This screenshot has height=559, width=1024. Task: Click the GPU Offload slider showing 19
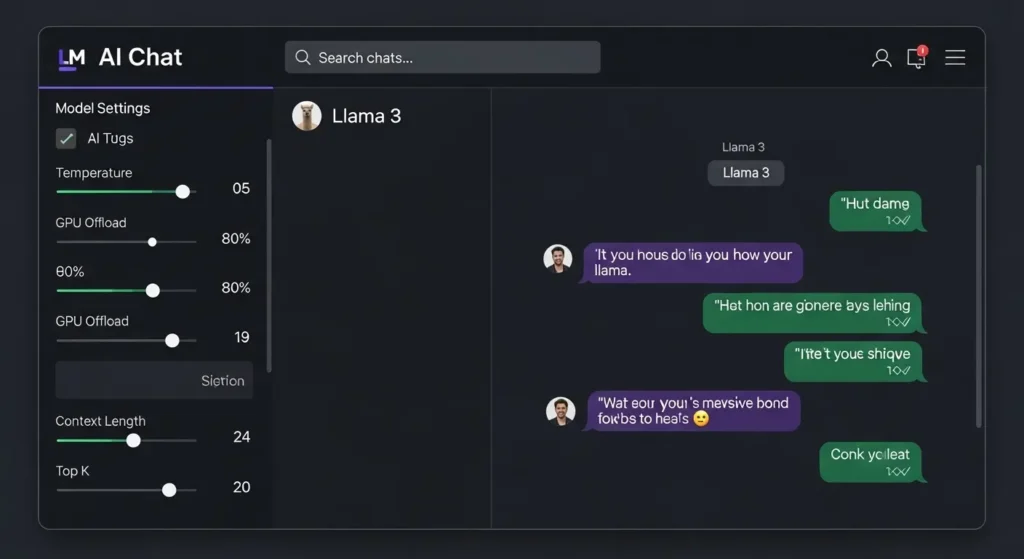point(172,341)
